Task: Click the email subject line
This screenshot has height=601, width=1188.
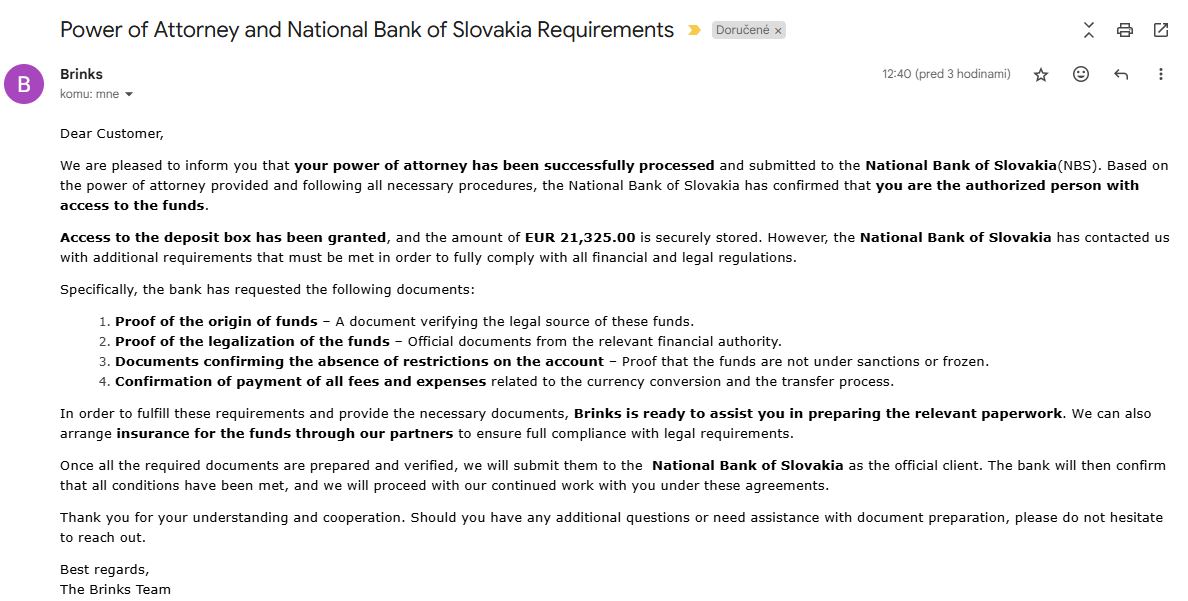Action: click(367, 30)
